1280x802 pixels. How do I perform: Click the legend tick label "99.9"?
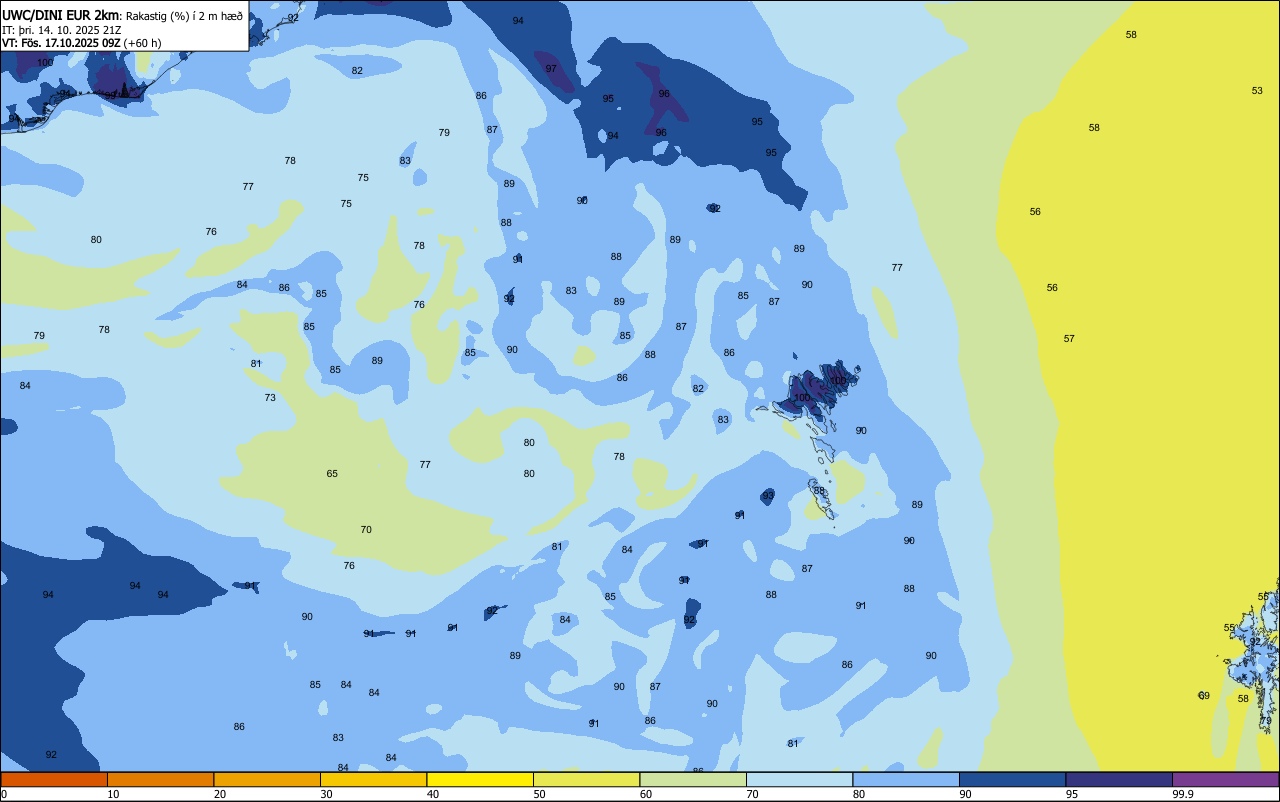pos(1183,794)
